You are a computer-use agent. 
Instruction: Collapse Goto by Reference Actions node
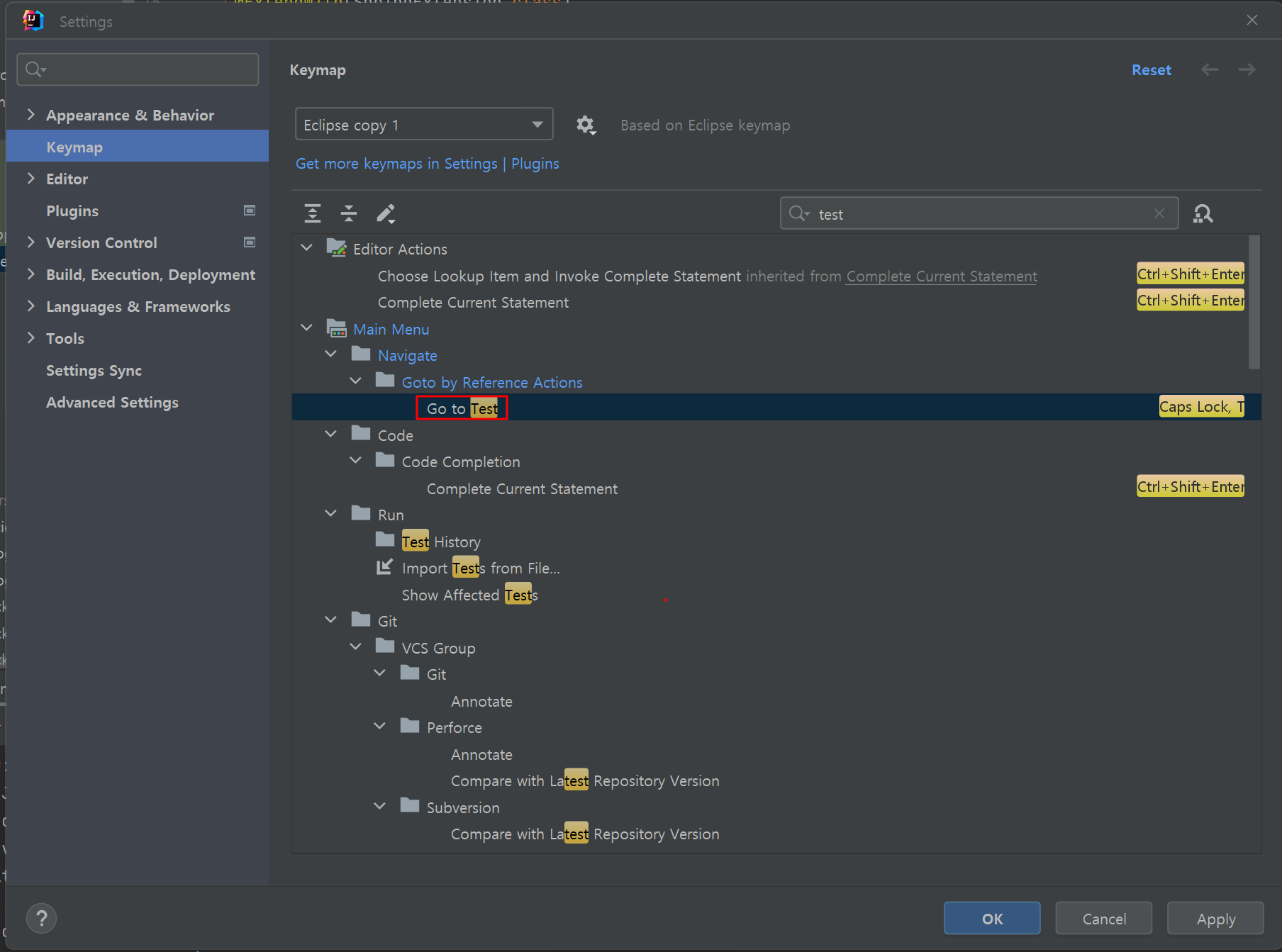pyautogui.click(x=355, y=381)
